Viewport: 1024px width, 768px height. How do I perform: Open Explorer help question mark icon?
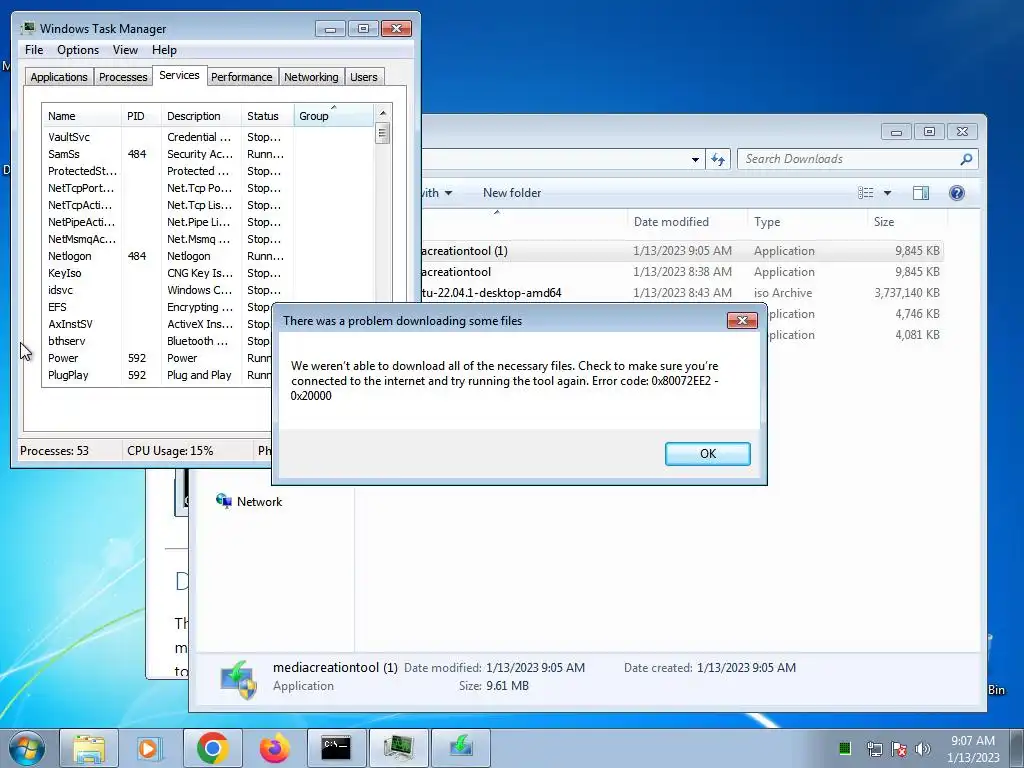tap(957, 193)
